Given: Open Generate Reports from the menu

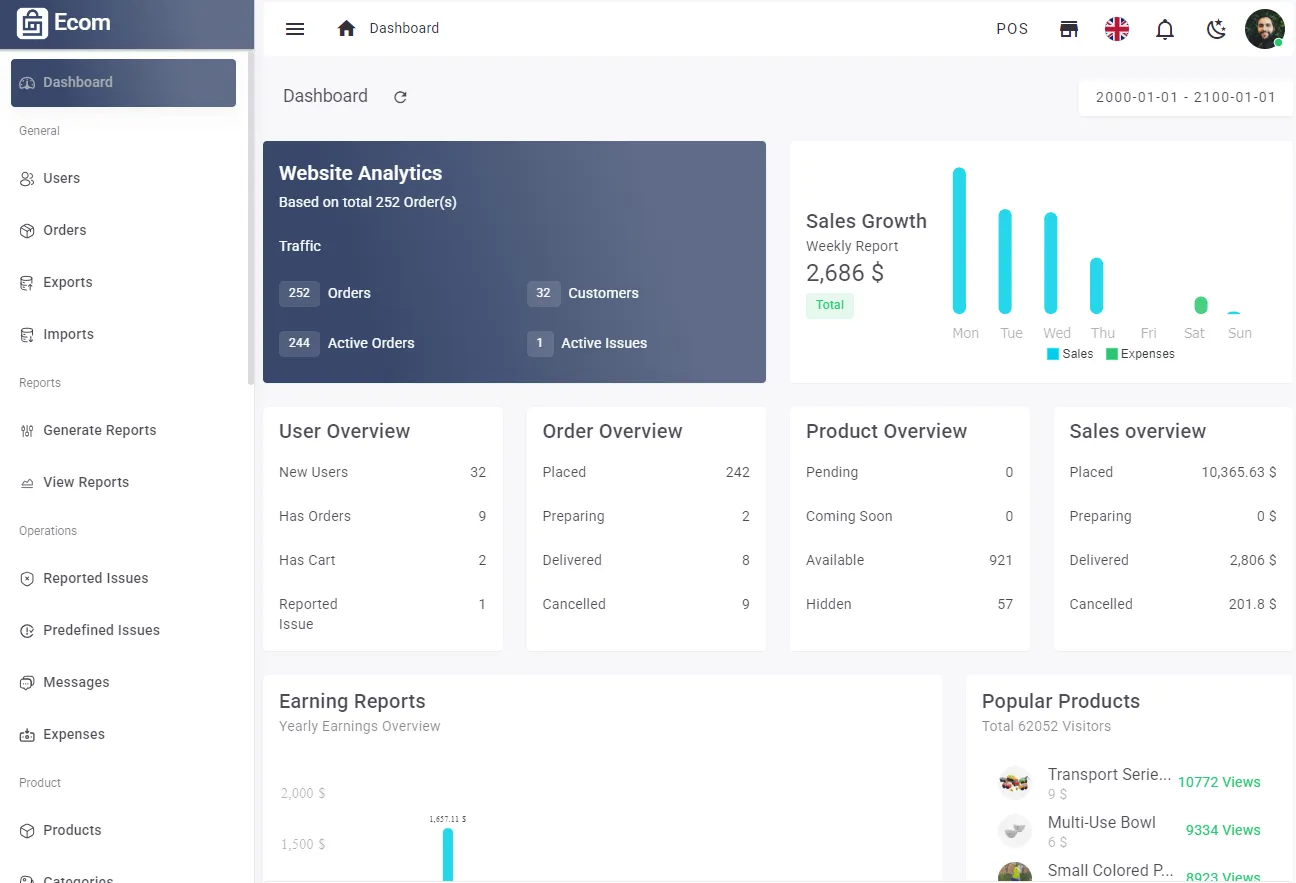Looking at the screenshot, I should 99,430.
